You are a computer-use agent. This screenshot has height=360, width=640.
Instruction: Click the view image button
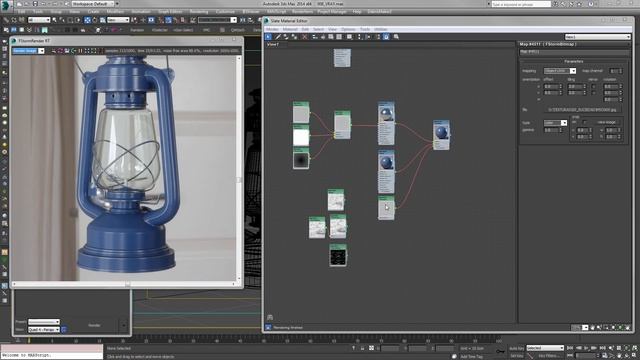pyautogui.click(x=606, y=122)
